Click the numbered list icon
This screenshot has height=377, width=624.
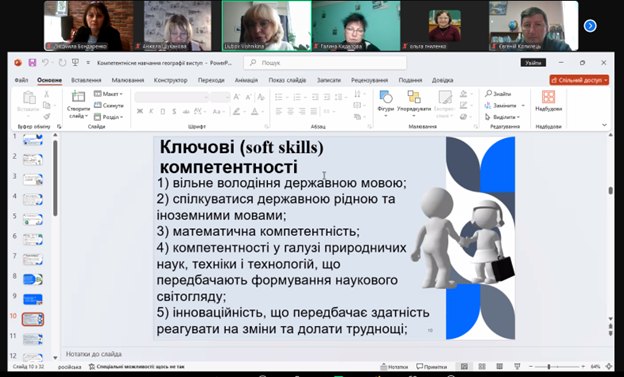pos(296,97)
